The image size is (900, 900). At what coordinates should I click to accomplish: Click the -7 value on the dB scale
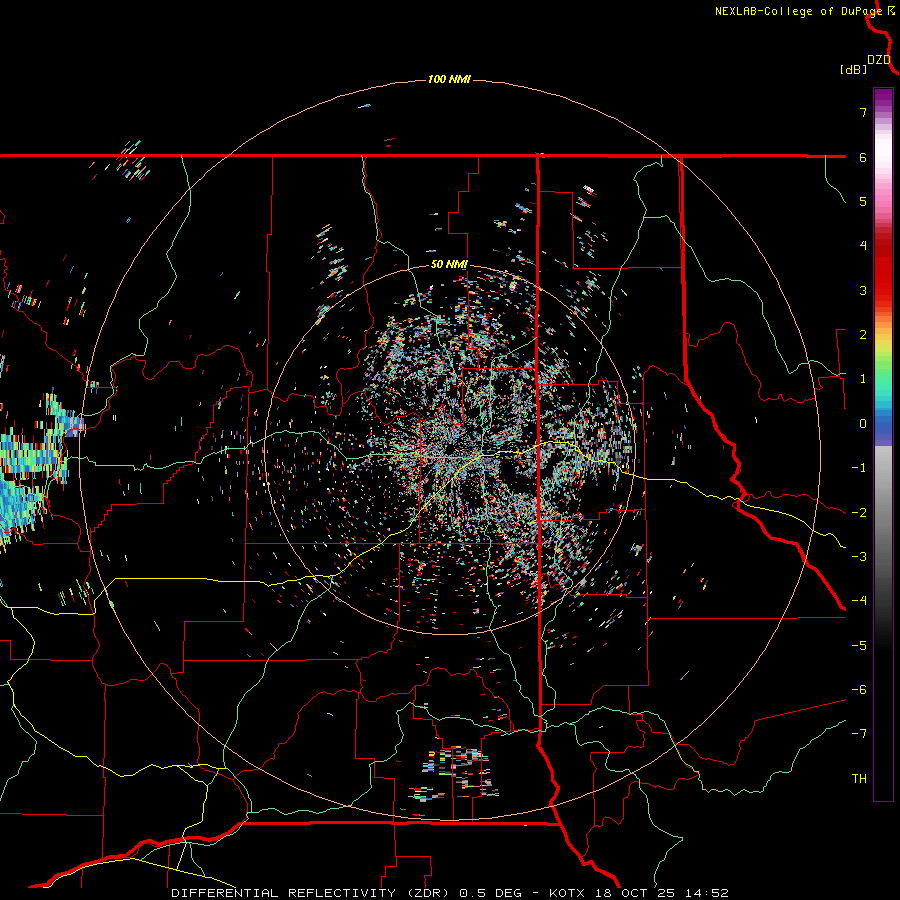pos(859,734)
